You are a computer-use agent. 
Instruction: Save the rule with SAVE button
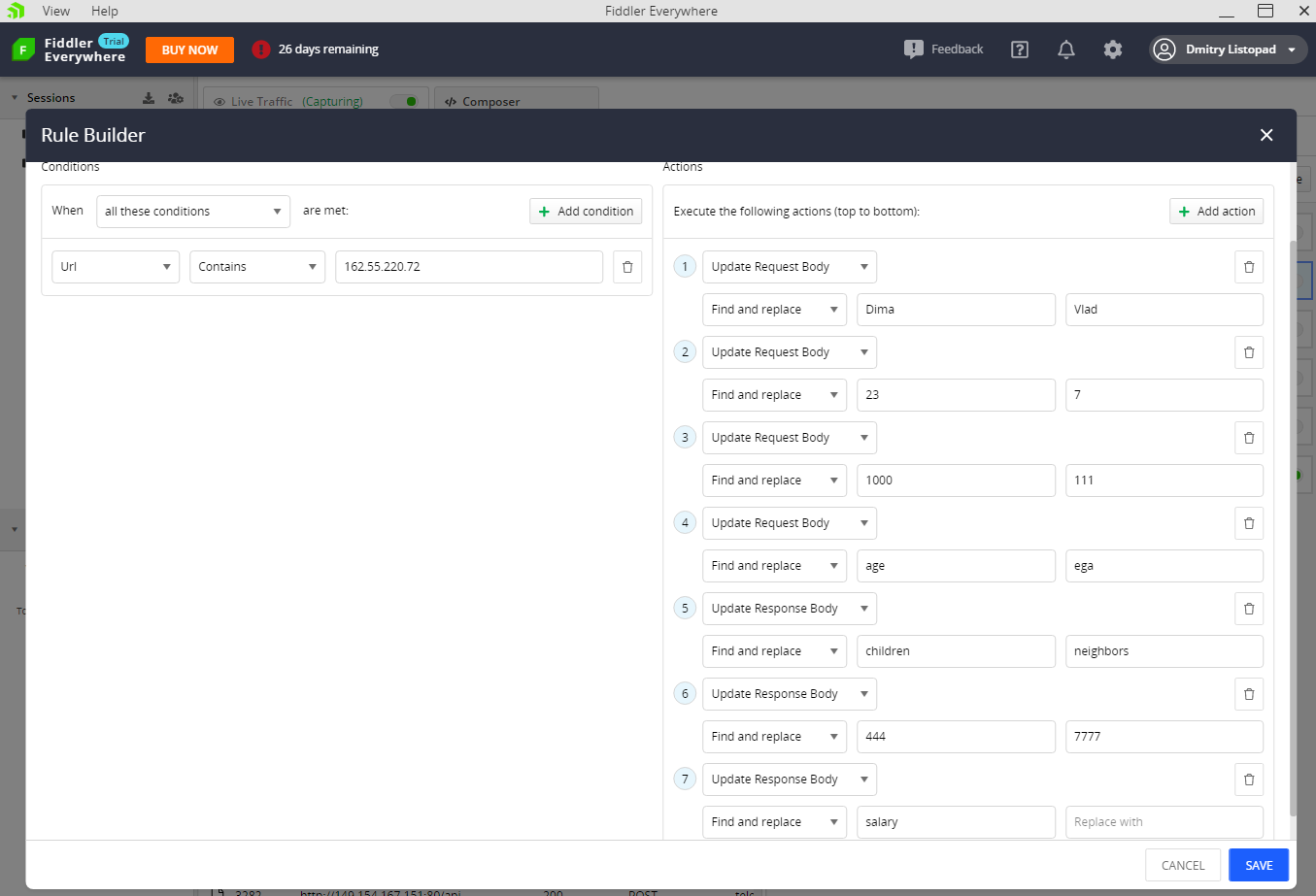[1259, 865]
